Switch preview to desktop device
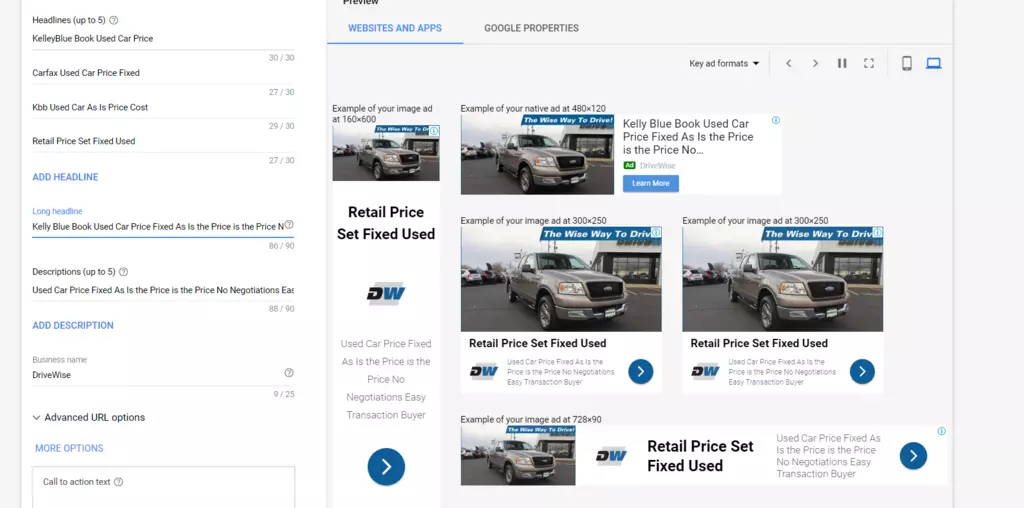 click(x=934, y=63)
